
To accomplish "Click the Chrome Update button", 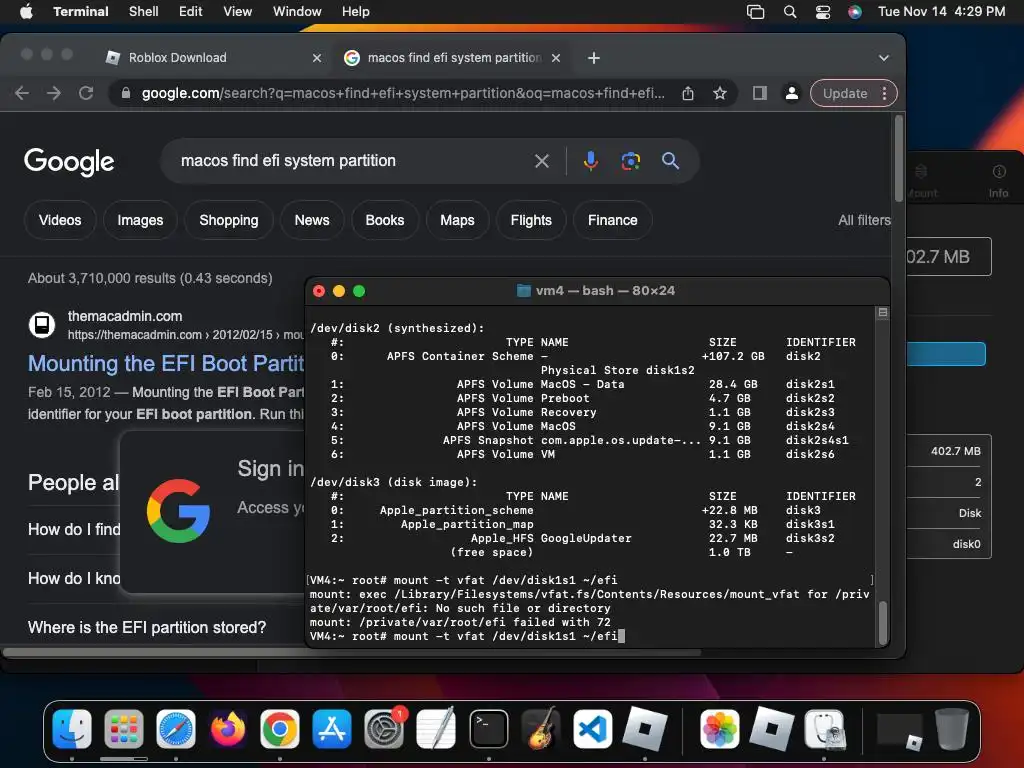I will pos(844,93).
